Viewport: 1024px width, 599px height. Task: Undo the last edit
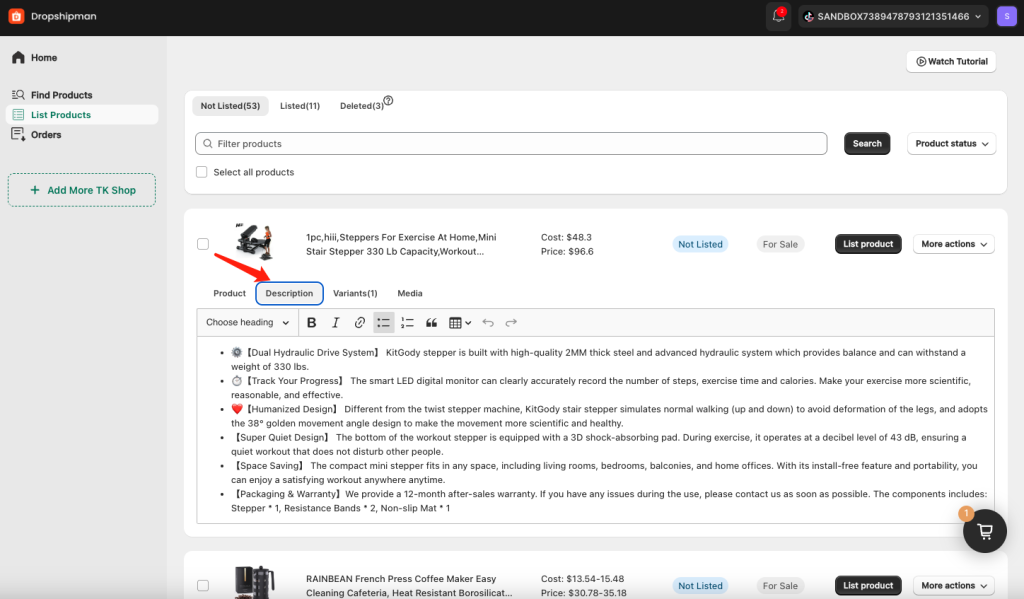[x=488, y=323]
